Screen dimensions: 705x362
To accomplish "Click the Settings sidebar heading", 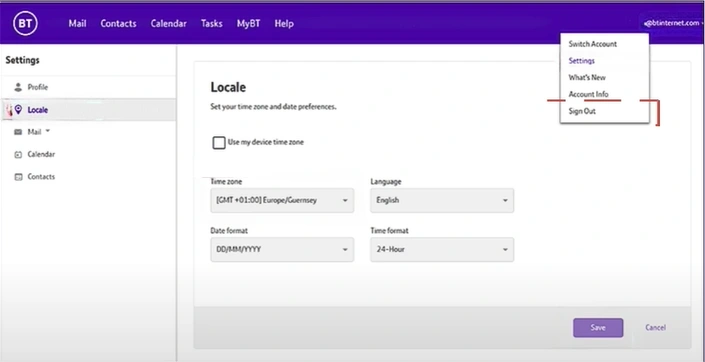I will pos(22,60).
